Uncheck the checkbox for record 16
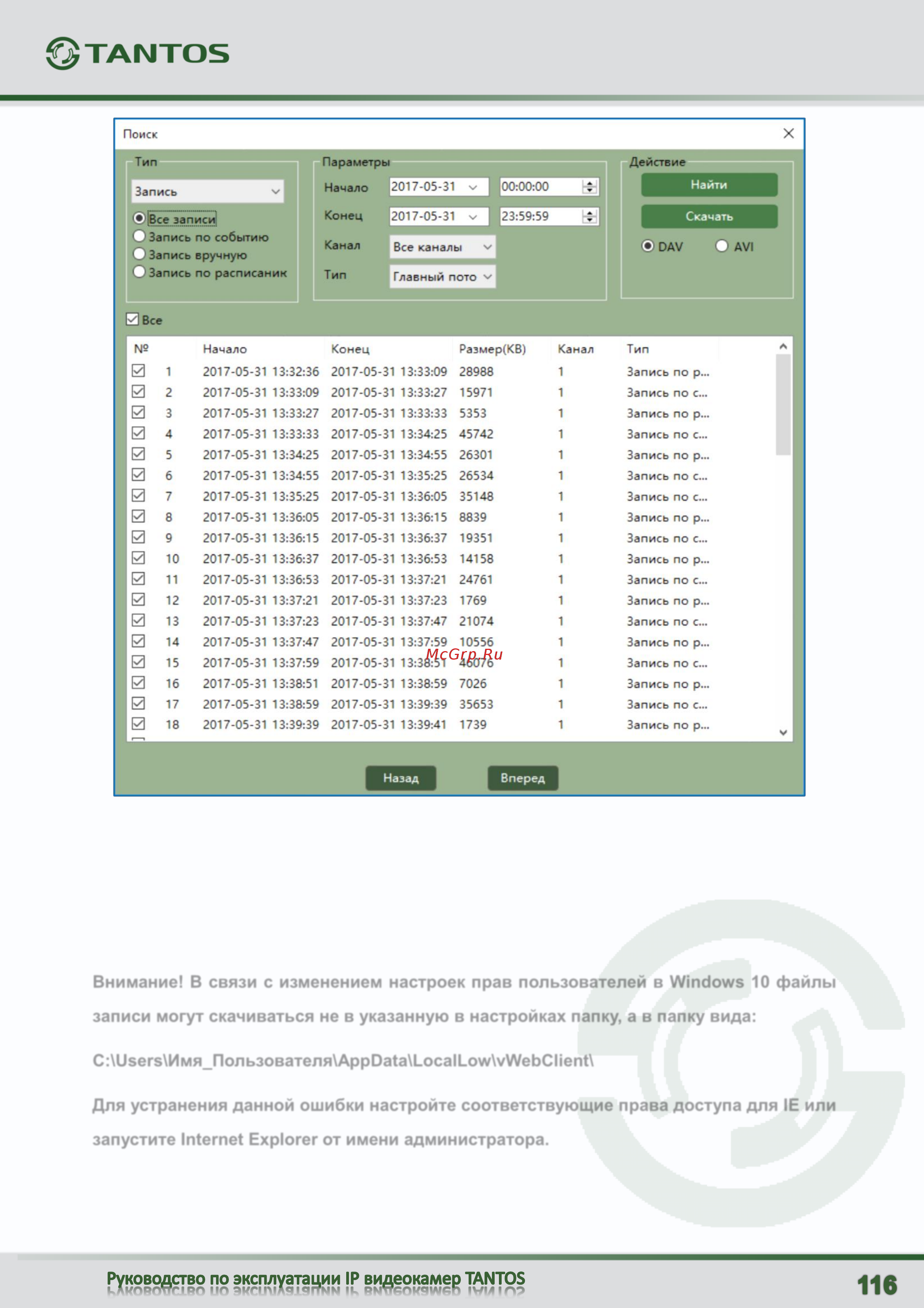This screenshot has height=1308, width=924. [x=138, y=683]
